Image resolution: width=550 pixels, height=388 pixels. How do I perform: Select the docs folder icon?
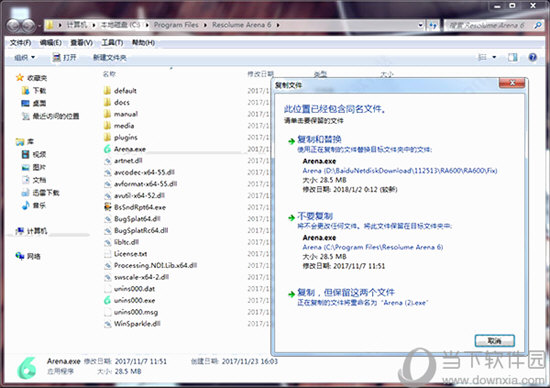107,102
